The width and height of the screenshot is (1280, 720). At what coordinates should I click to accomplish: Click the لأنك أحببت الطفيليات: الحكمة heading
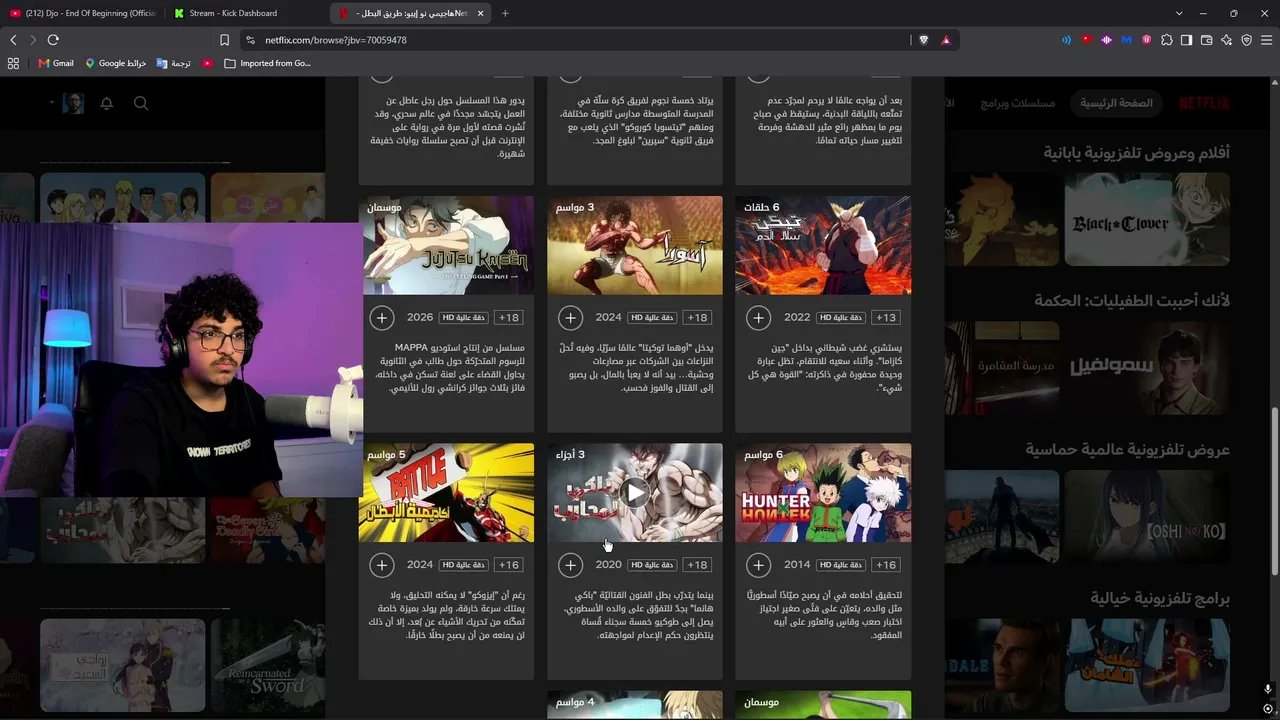coord(1132,301)
